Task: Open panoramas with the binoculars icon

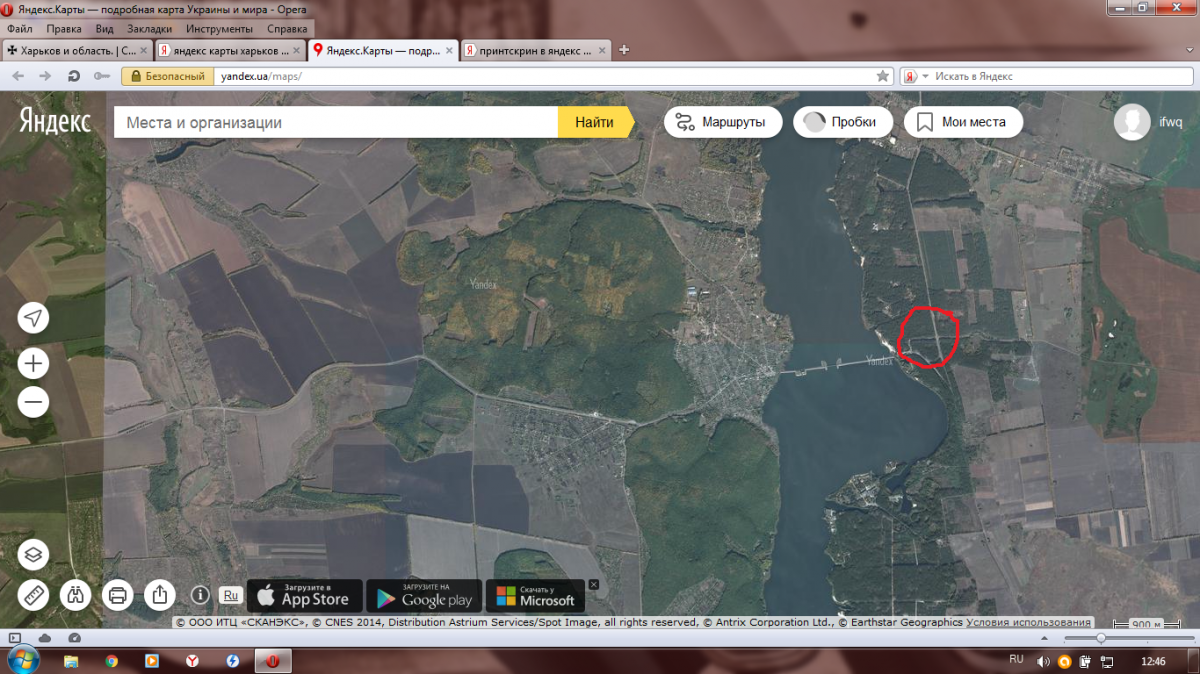Action: (75, 595)
